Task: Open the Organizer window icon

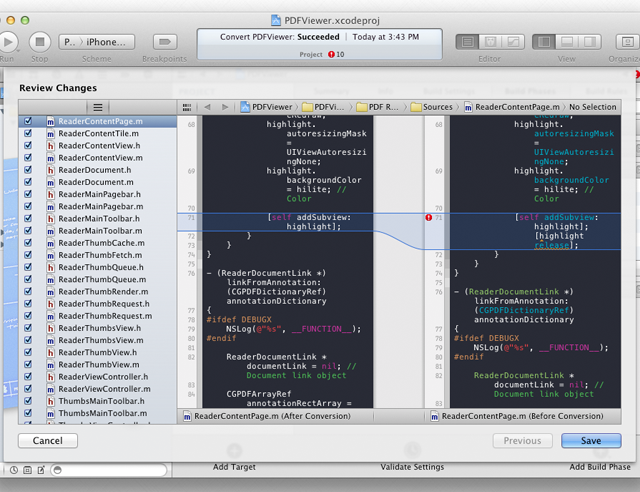Action: (627, 42)
